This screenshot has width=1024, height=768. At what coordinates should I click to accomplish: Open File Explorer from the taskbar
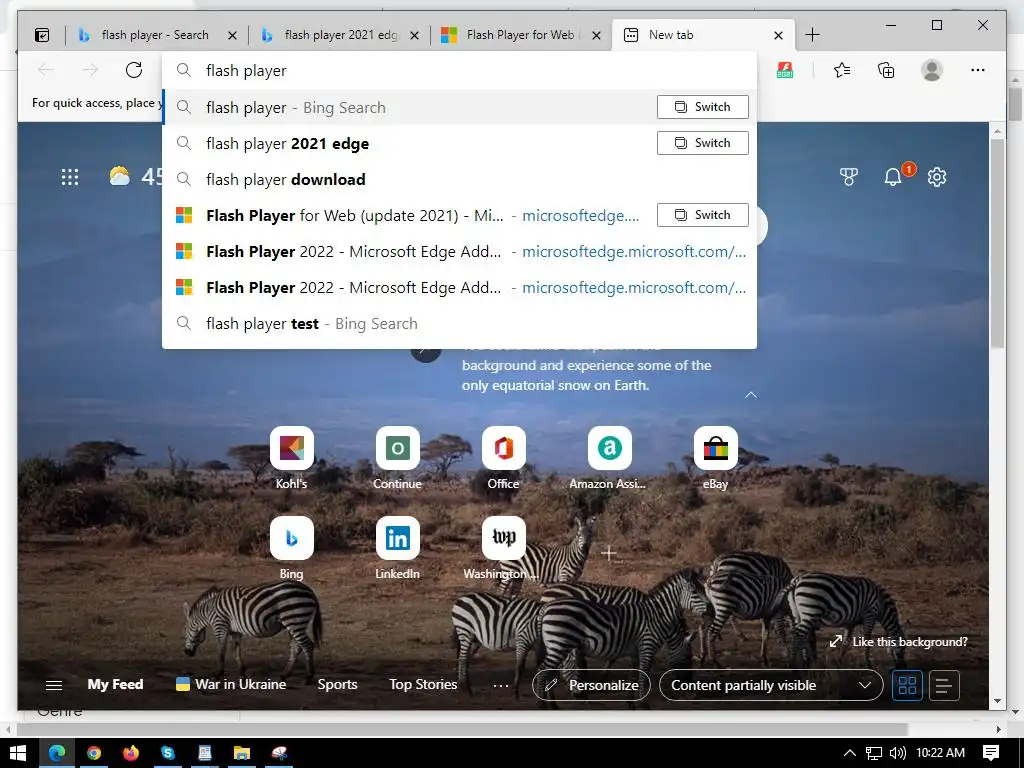coord(242,753)
